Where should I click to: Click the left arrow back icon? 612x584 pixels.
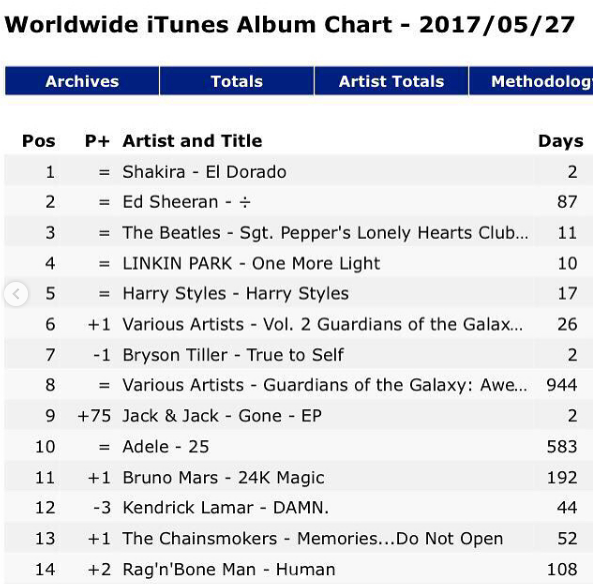pyautogui.click(x=16, y=294)
